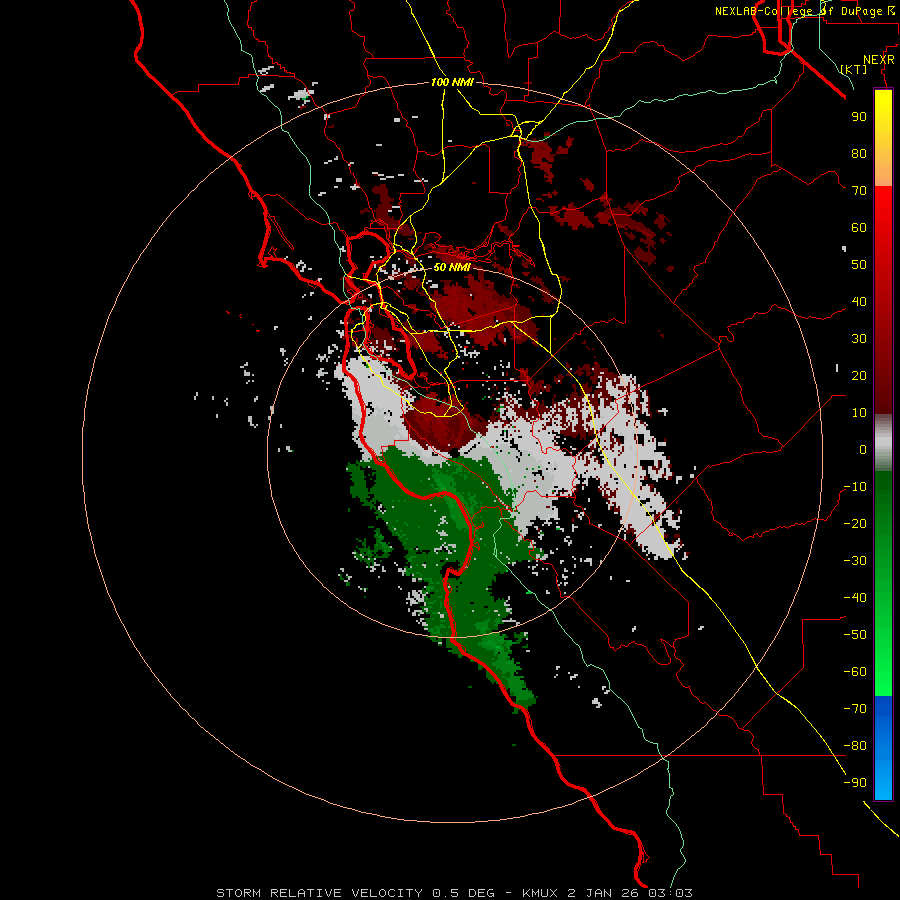Click the "NEXR" label at top right
Viewport: 900px width, 900px height.
pos(879,60)
